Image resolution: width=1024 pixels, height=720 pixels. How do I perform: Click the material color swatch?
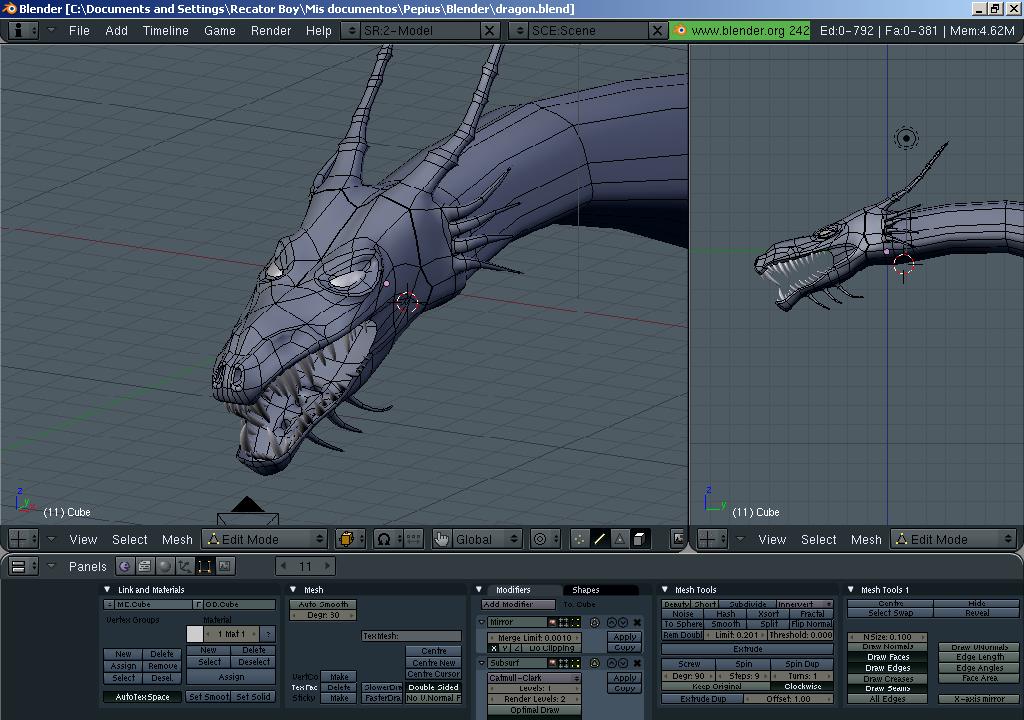tap(195, 634)
